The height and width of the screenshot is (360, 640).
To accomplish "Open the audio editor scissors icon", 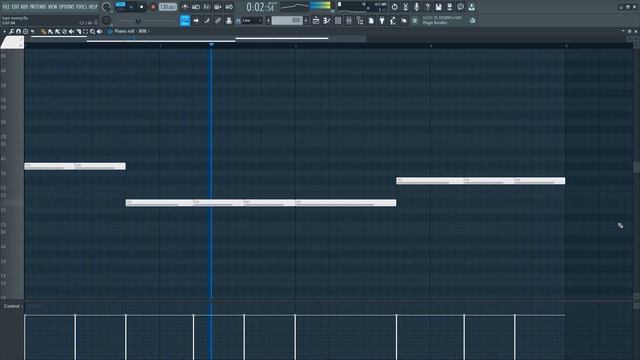I will pyautogui.click(x=405, y=7).
